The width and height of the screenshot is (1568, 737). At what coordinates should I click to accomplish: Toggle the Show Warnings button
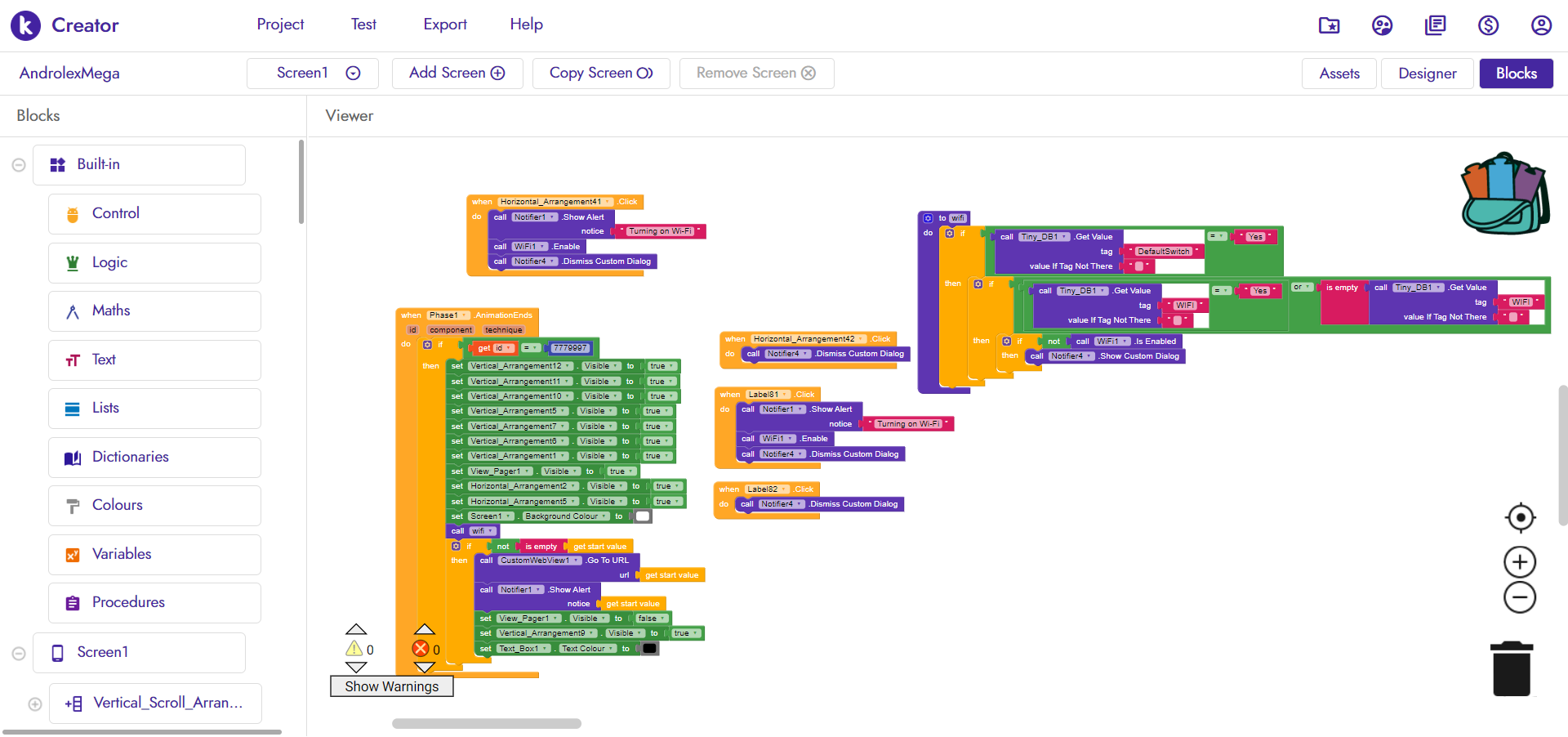tap(391, 686)
